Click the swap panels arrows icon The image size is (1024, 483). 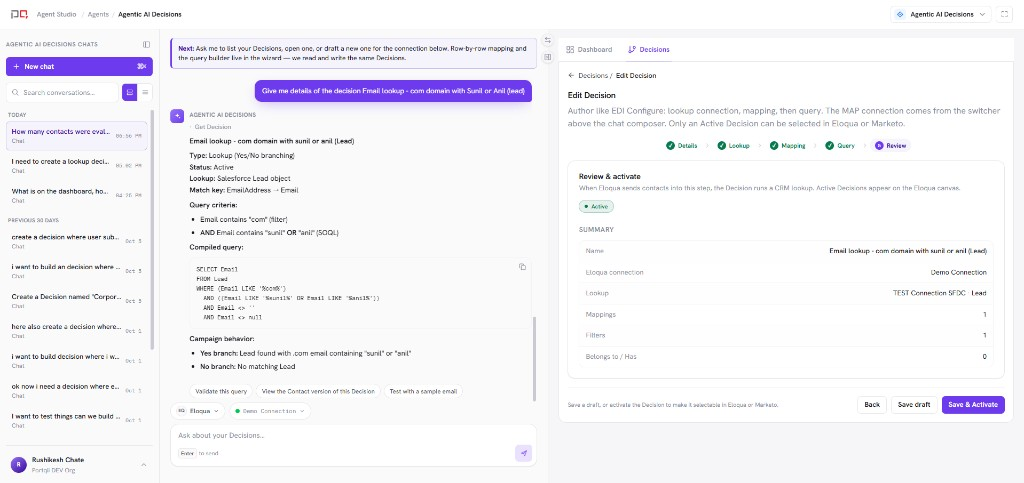pyautogui.click(x=547, y=40)
